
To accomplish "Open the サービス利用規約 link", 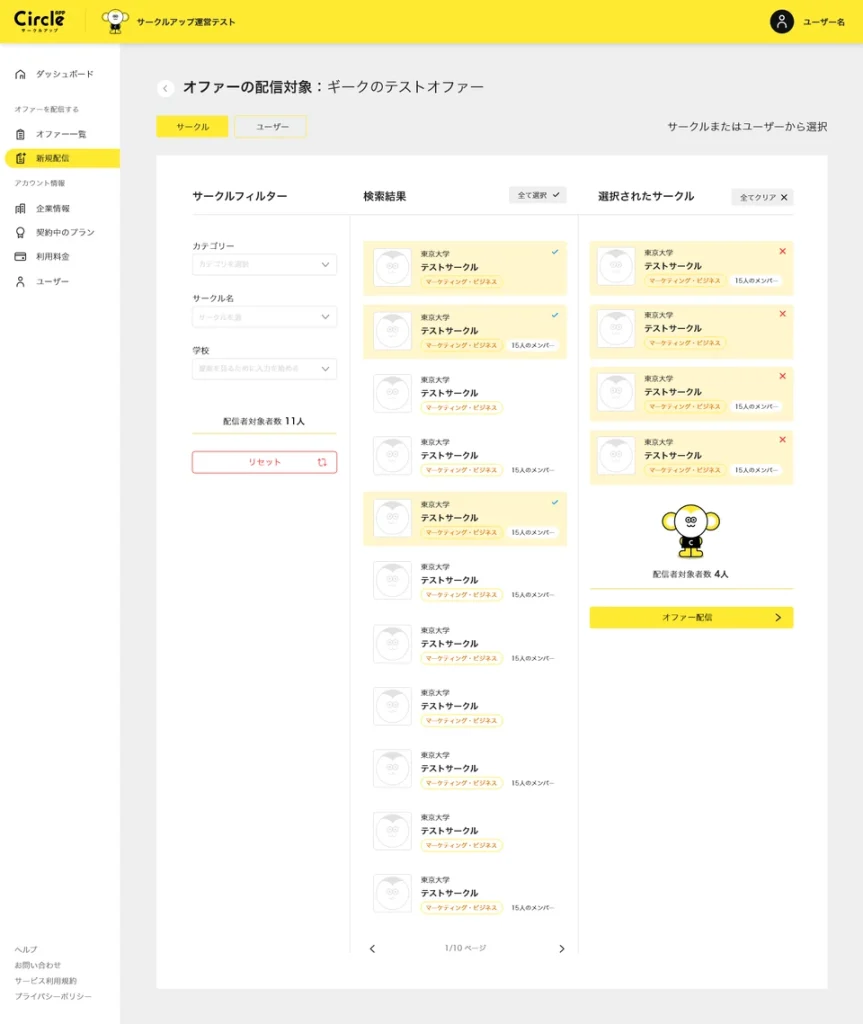I will (45, 980).
